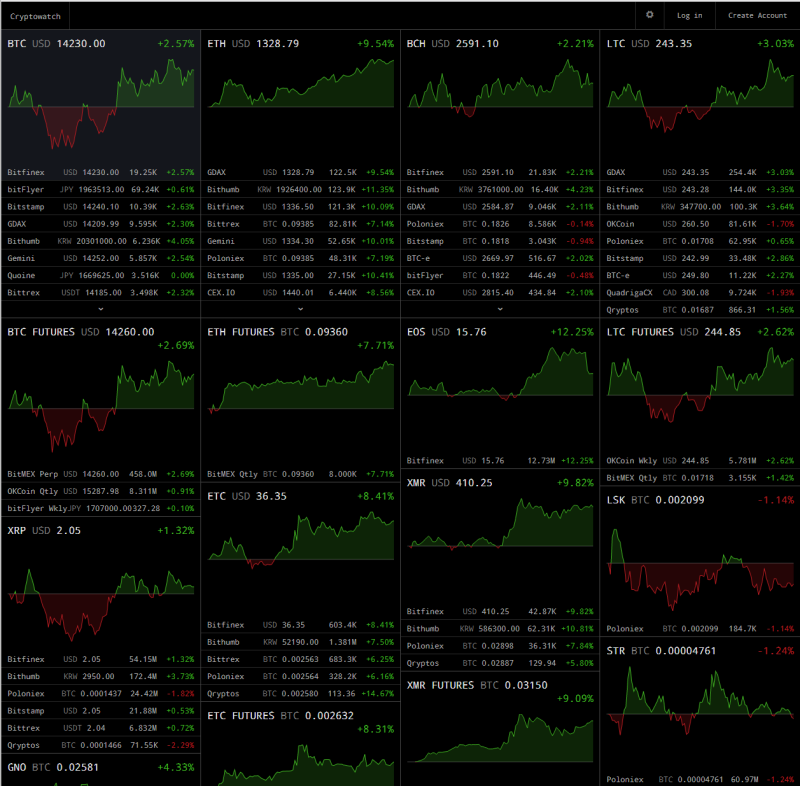800x786 pixels.
Task: Select the Bithumb KRW 20301000.00 row
Action: click(x=101, y=241)
